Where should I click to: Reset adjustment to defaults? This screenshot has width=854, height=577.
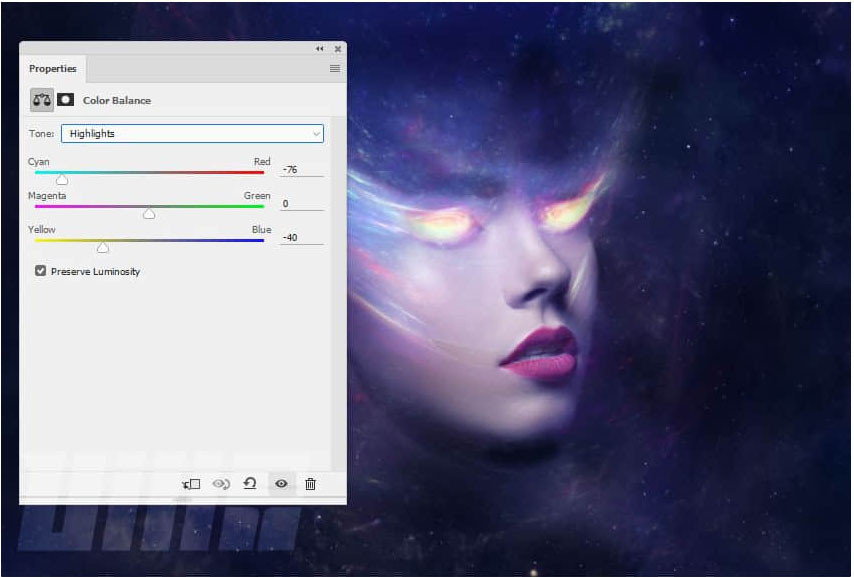(250, 483)
